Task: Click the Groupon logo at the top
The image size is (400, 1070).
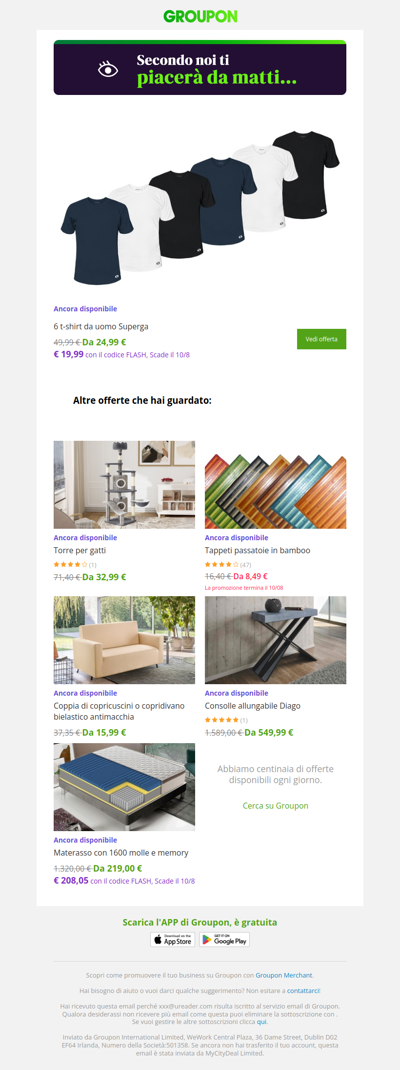Action: (200, 16)
